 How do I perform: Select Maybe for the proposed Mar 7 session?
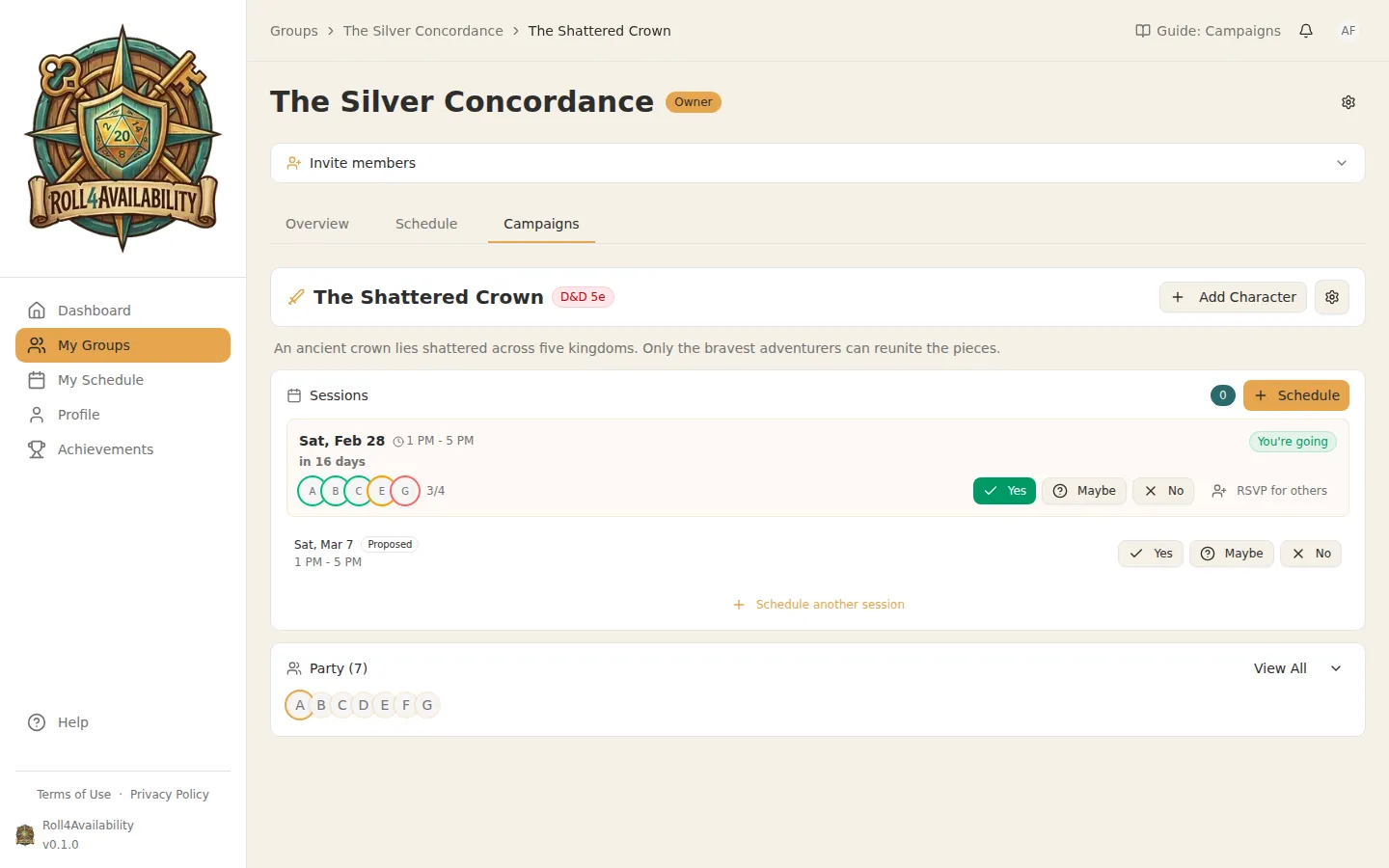point(1232,554)
